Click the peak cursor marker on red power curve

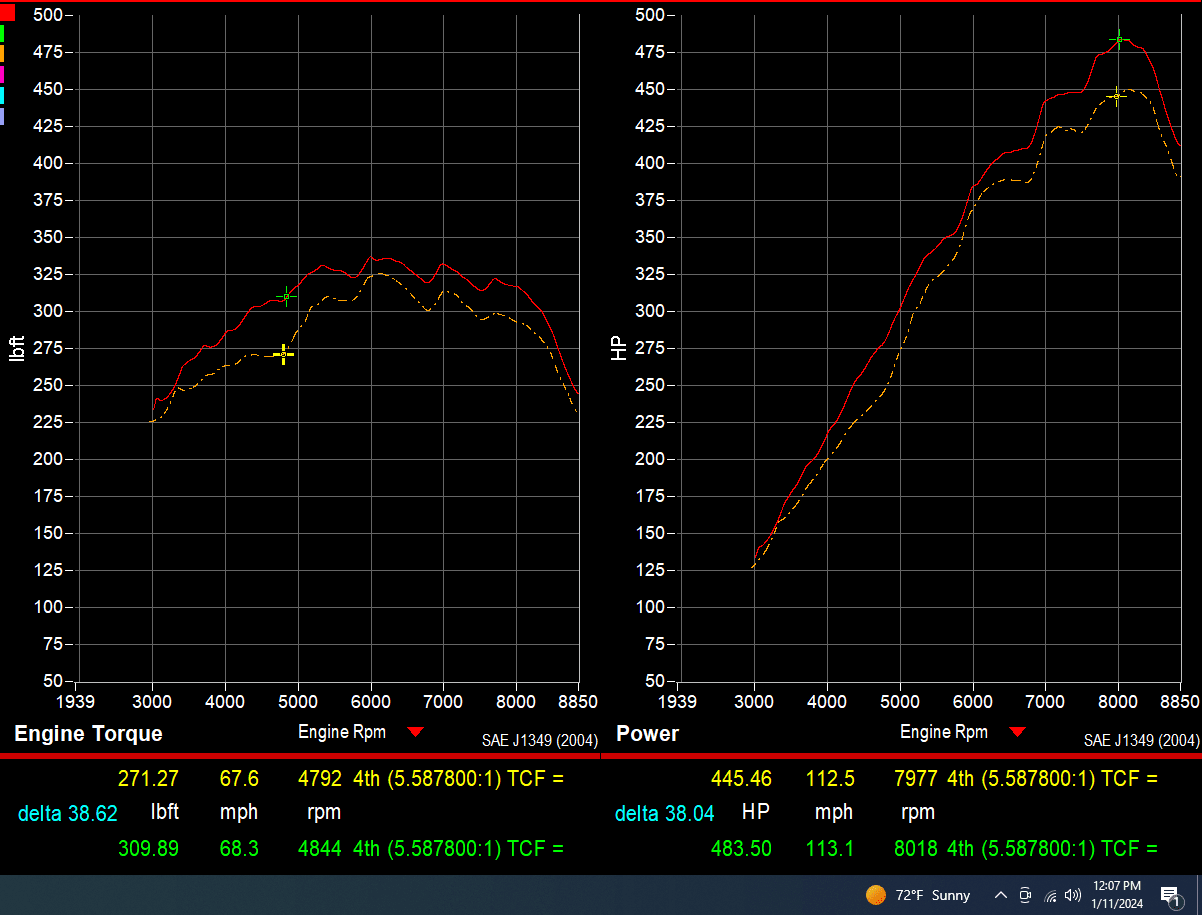click(x=1119, y=40)
